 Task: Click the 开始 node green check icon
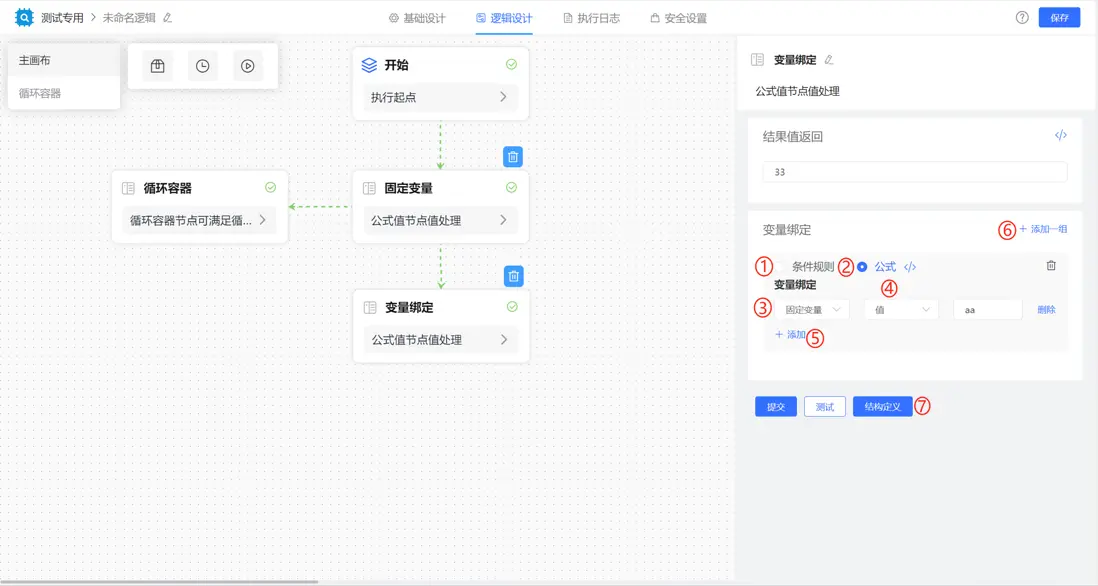511,64
